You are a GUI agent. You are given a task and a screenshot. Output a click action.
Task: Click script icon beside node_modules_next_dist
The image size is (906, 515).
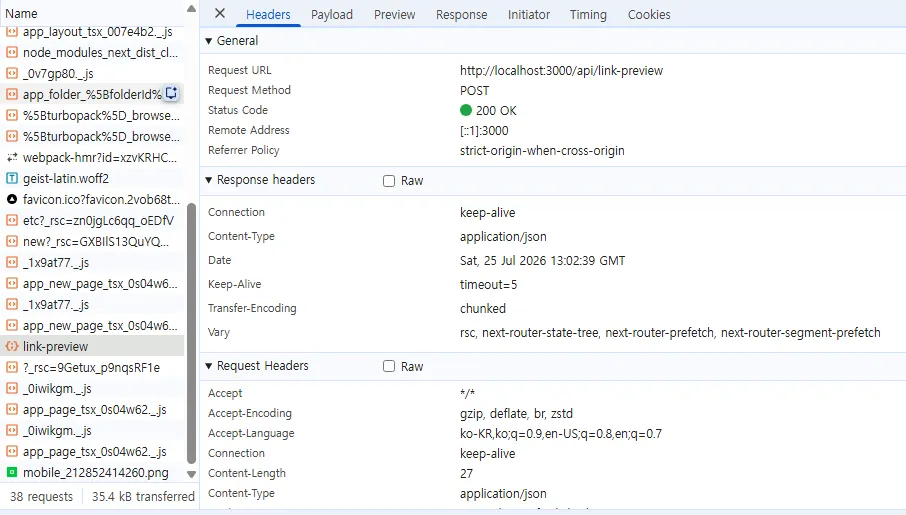(x=12, y=53)
